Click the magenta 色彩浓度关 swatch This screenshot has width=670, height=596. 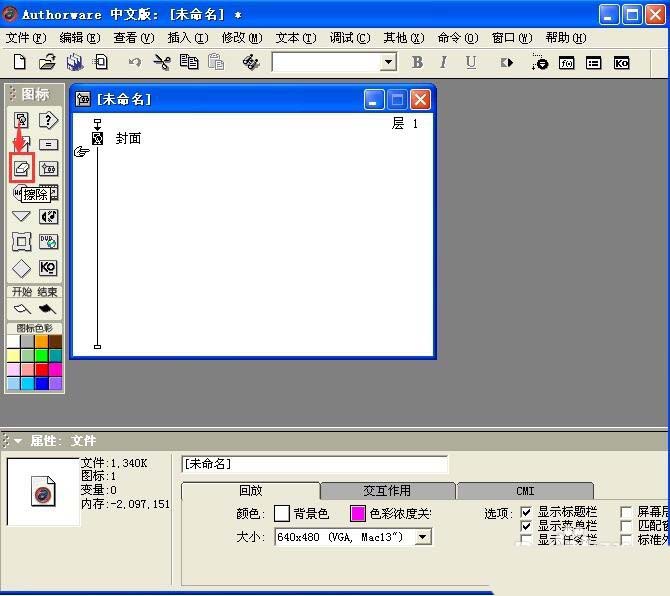click(358, 513)
